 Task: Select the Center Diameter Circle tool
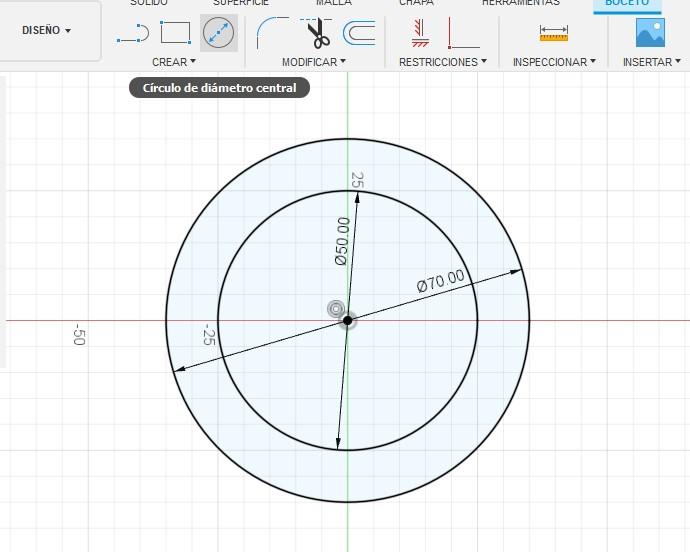(219, 33)
